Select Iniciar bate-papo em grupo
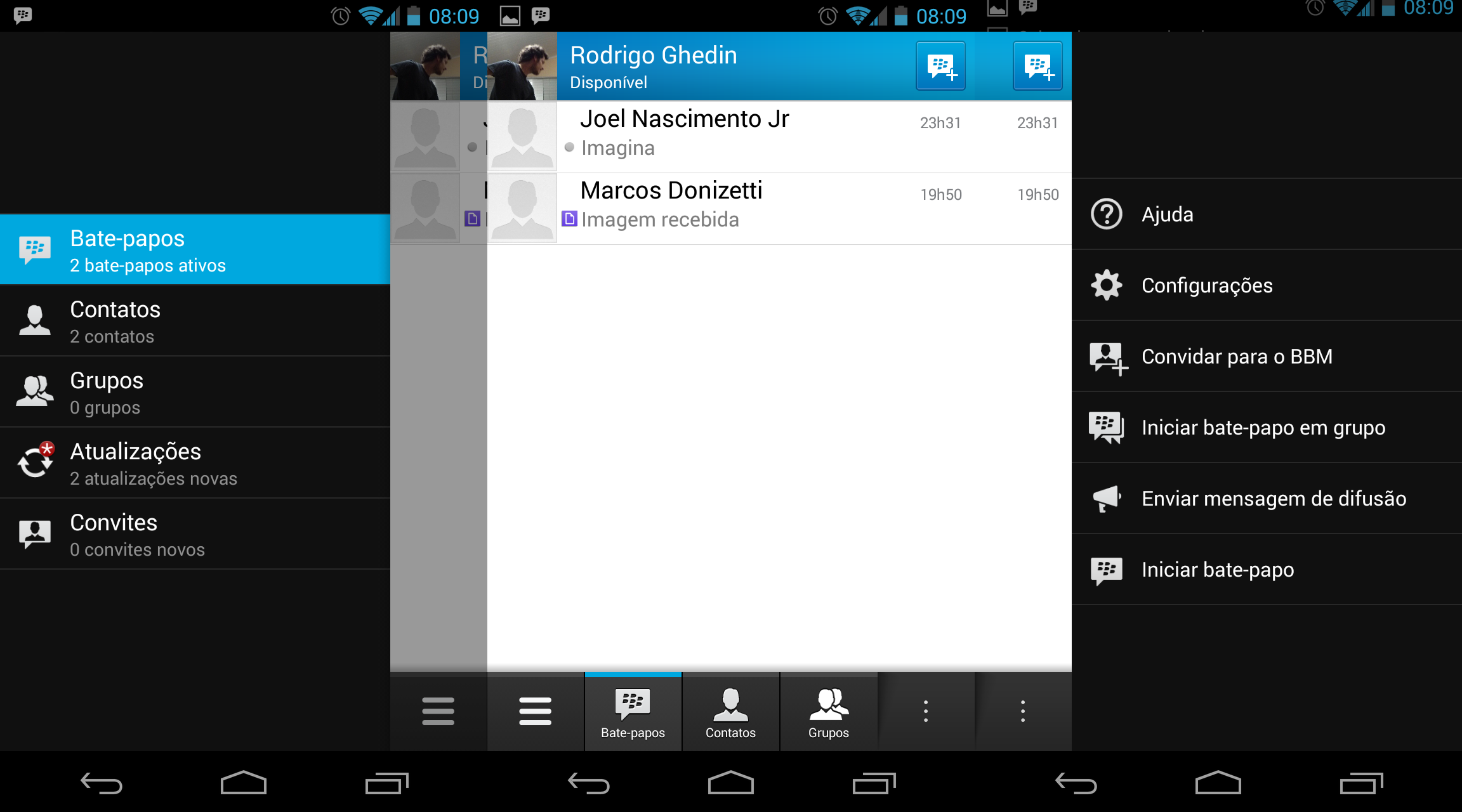This screenshot has width=1462, height=812. [x=1263, y=428]
